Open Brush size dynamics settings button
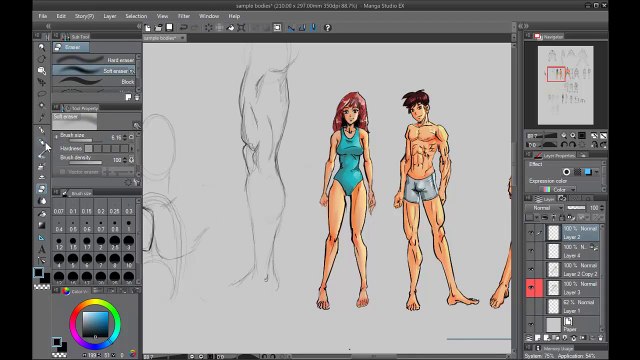 click(131, 137)
